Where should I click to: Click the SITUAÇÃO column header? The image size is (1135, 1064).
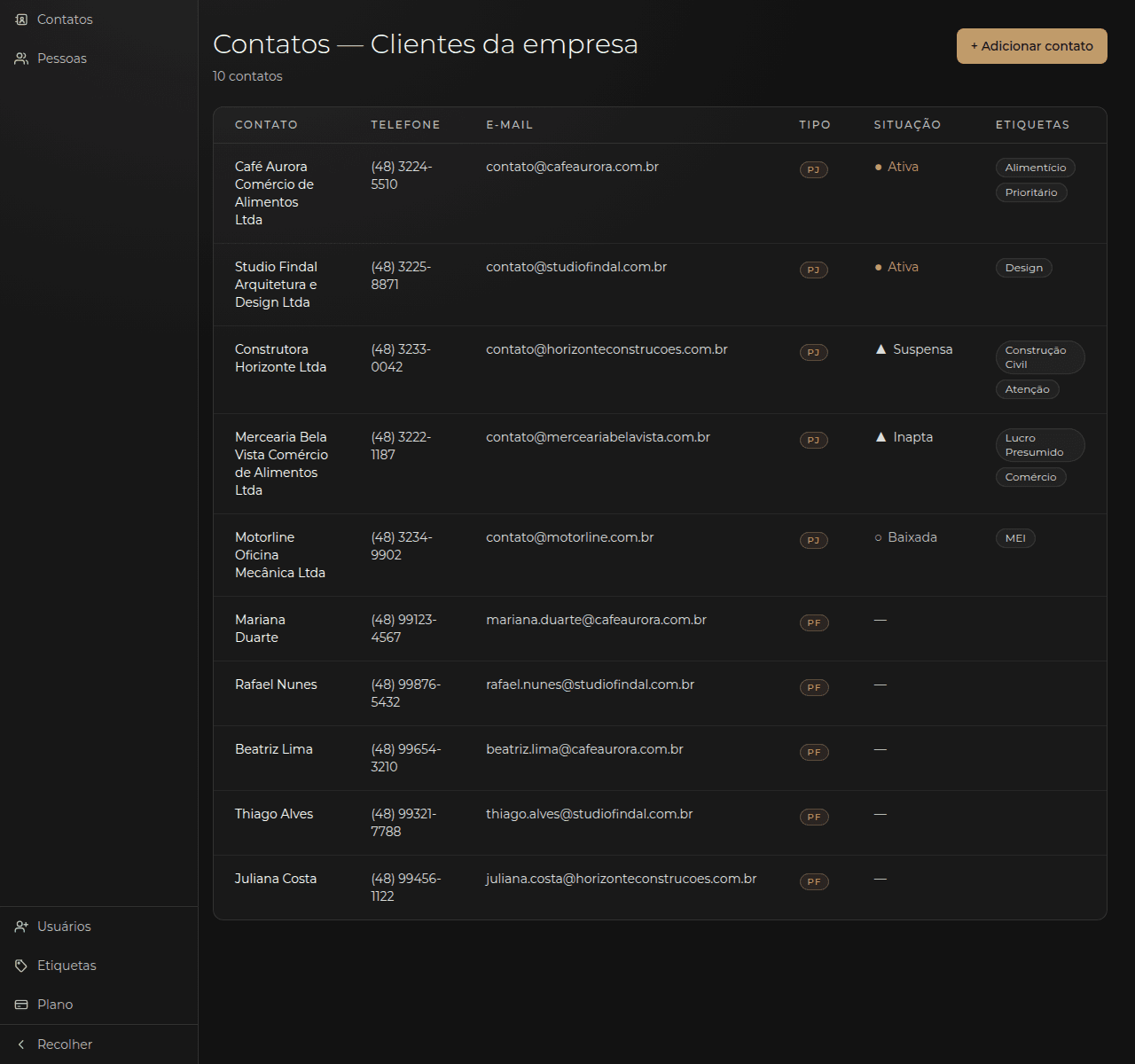pyautogui.click(x=907, y=125)
